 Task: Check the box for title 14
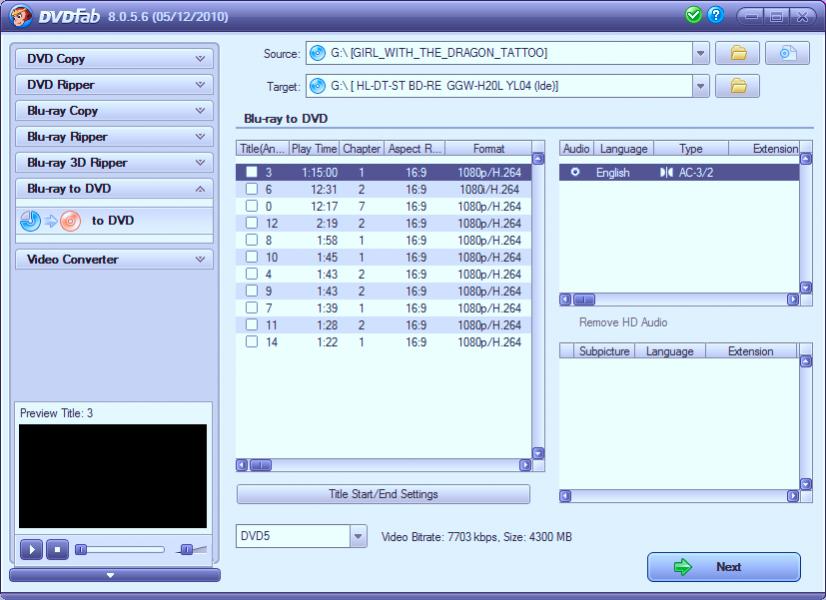click(x=252, y=342)
